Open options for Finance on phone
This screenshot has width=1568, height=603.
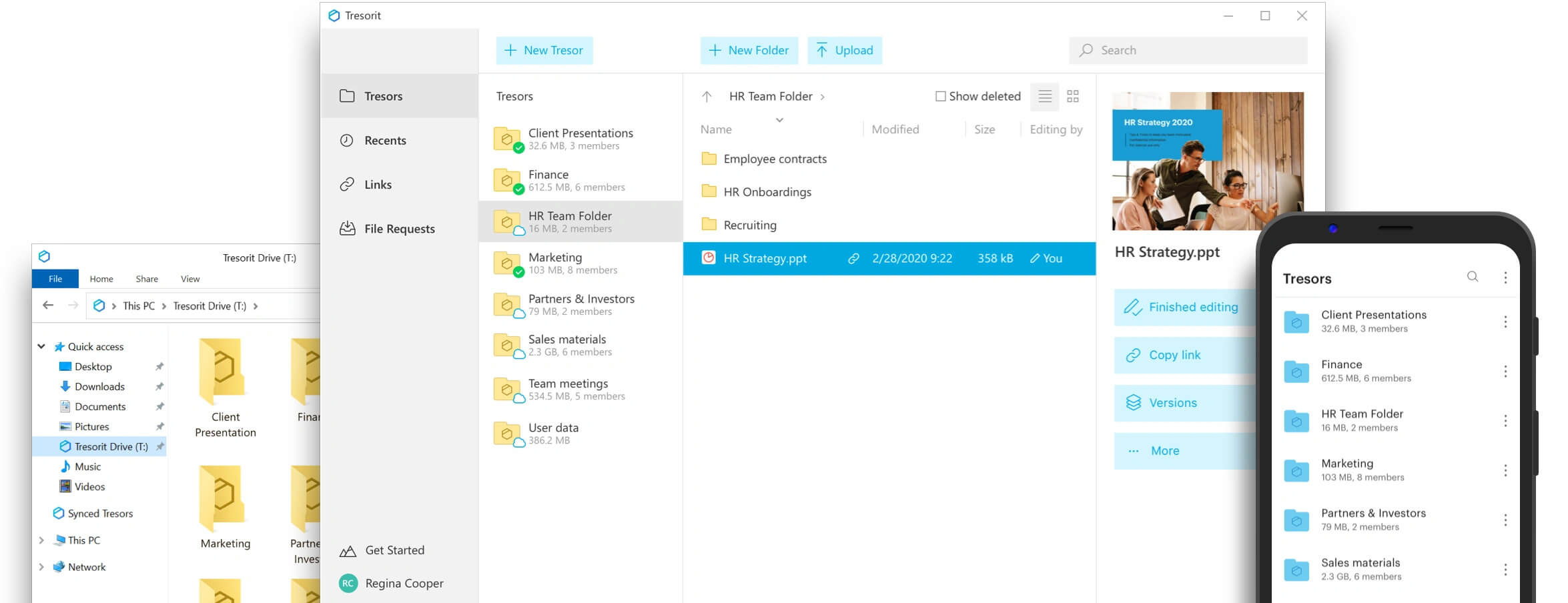click(1505, 372)
